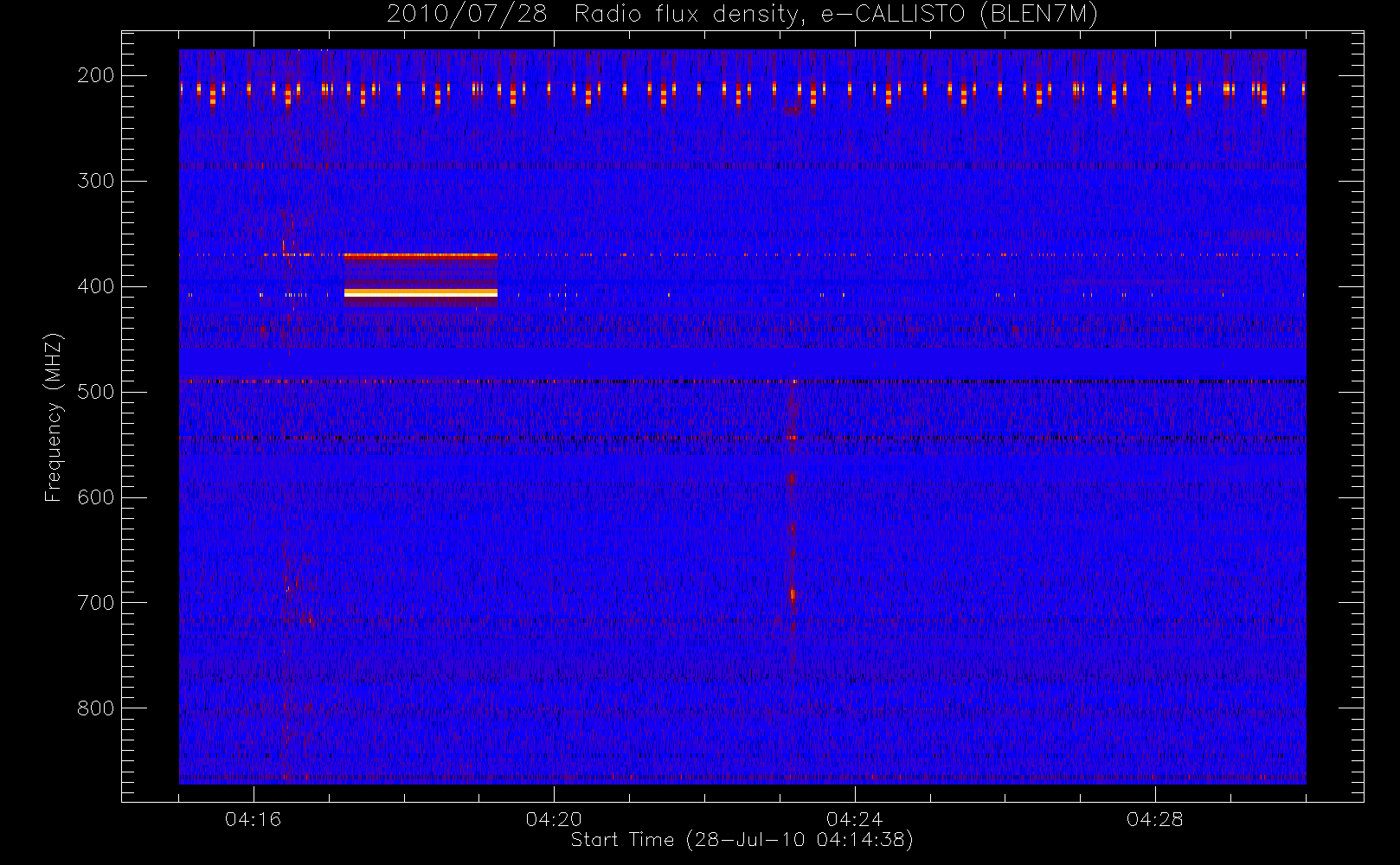Image resolution: width=1400 pixels, height=865 pixels.
Task: Click the 04:24 time tick label
Action: tap(854, 819)
